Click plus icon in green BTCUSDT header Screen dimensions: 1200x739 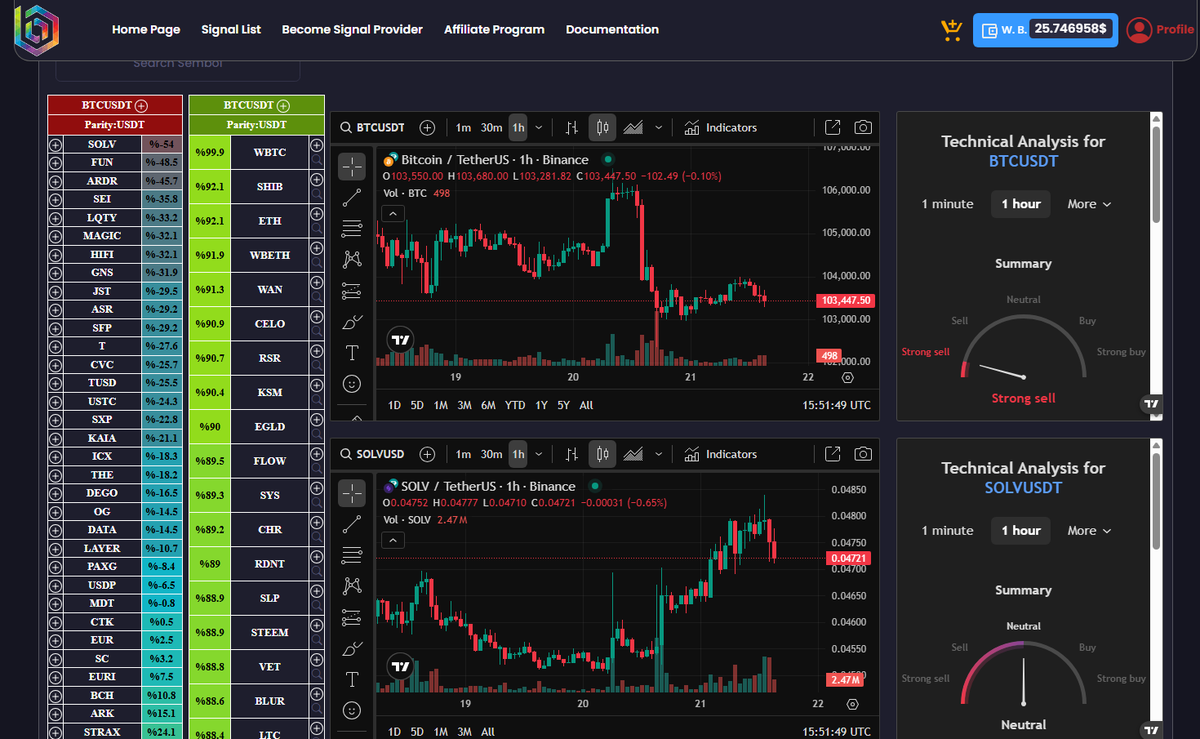pos(283,105)
